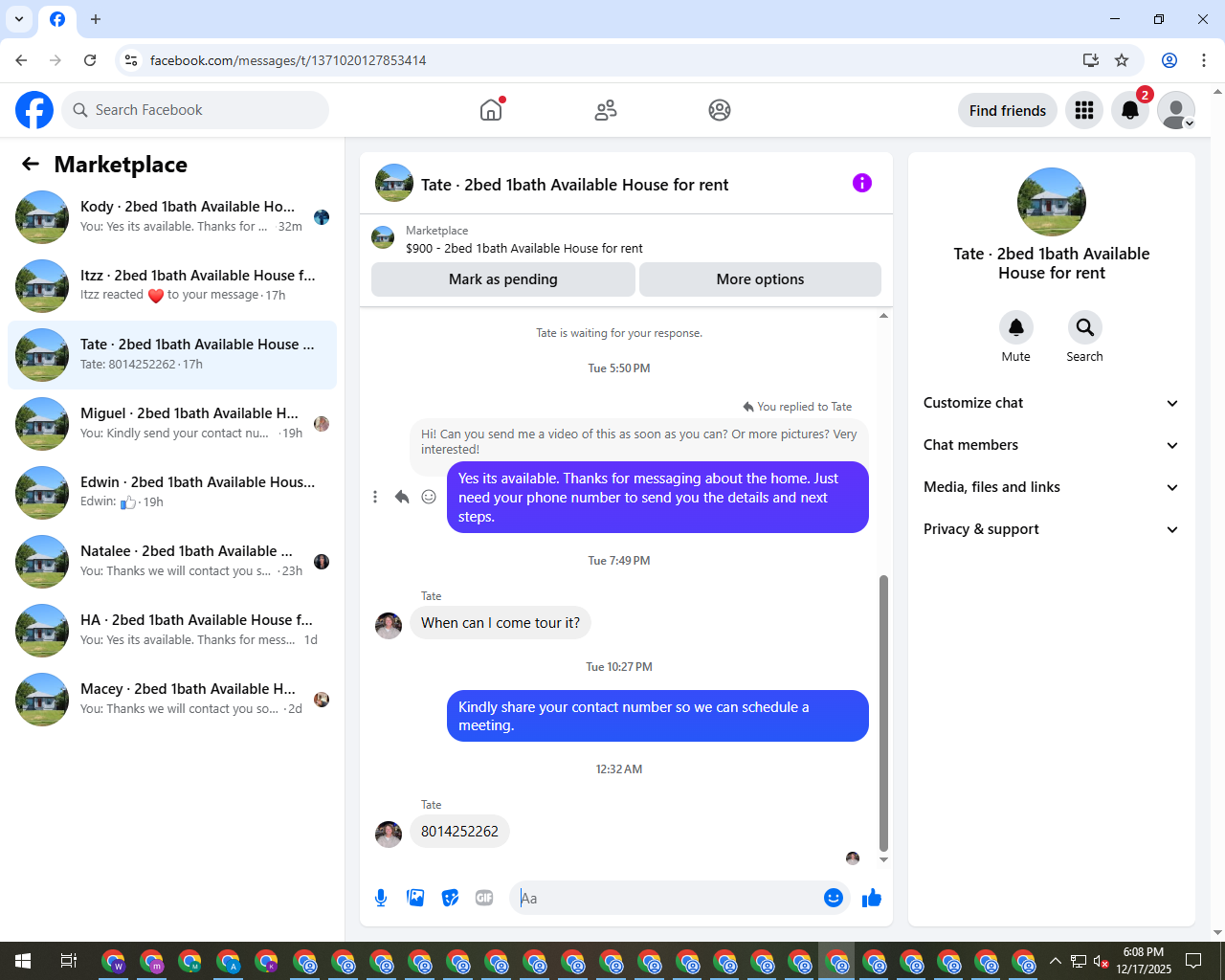Open Chrome profile icon in toolbar

(1169, 60)
